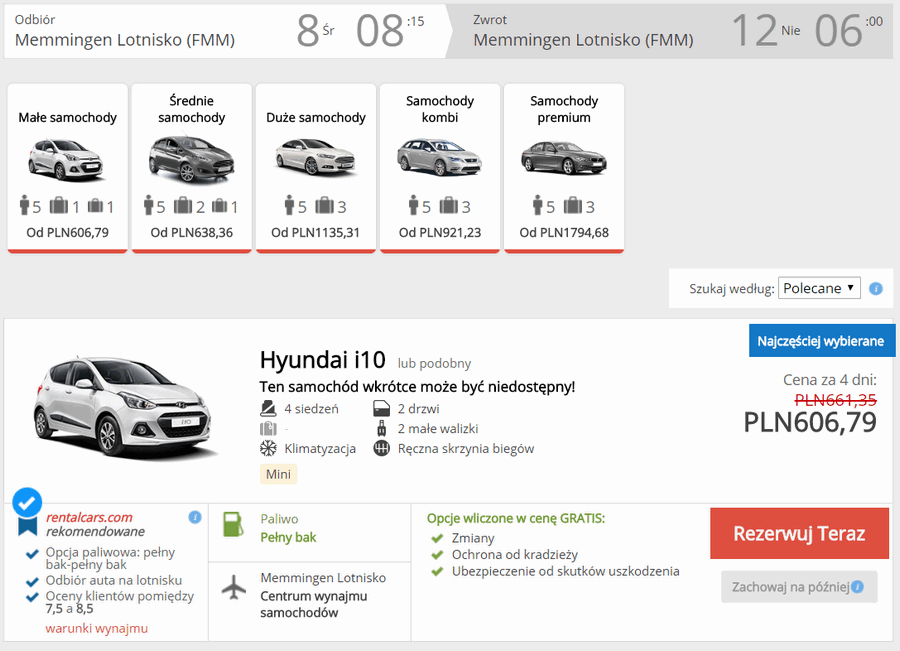Click the Od PLN606,79 price on small cars

pyautogui.click(x=67, y=232)
